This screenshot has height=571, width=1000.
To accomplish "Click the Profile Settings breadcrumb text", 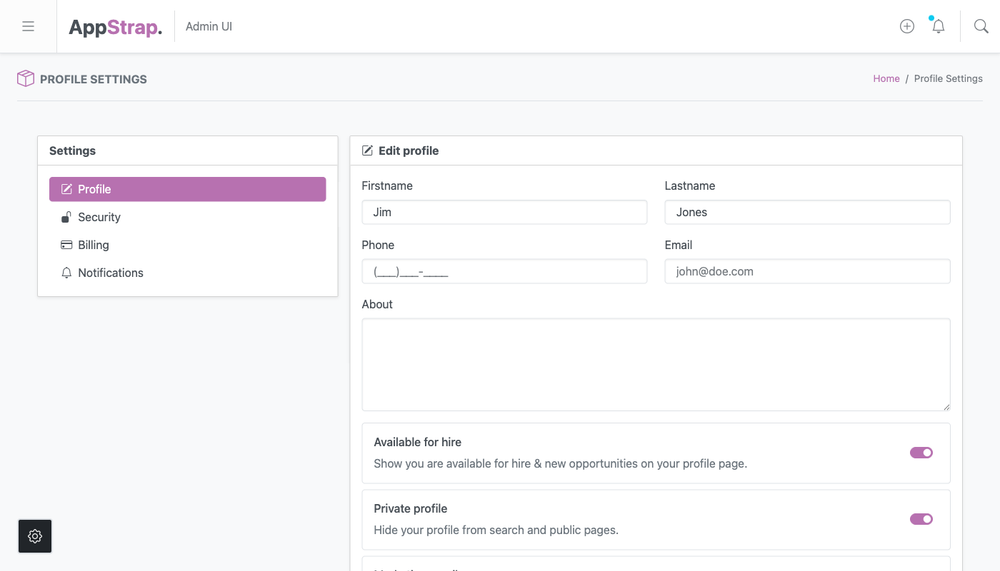I will [x=948, y=78].
